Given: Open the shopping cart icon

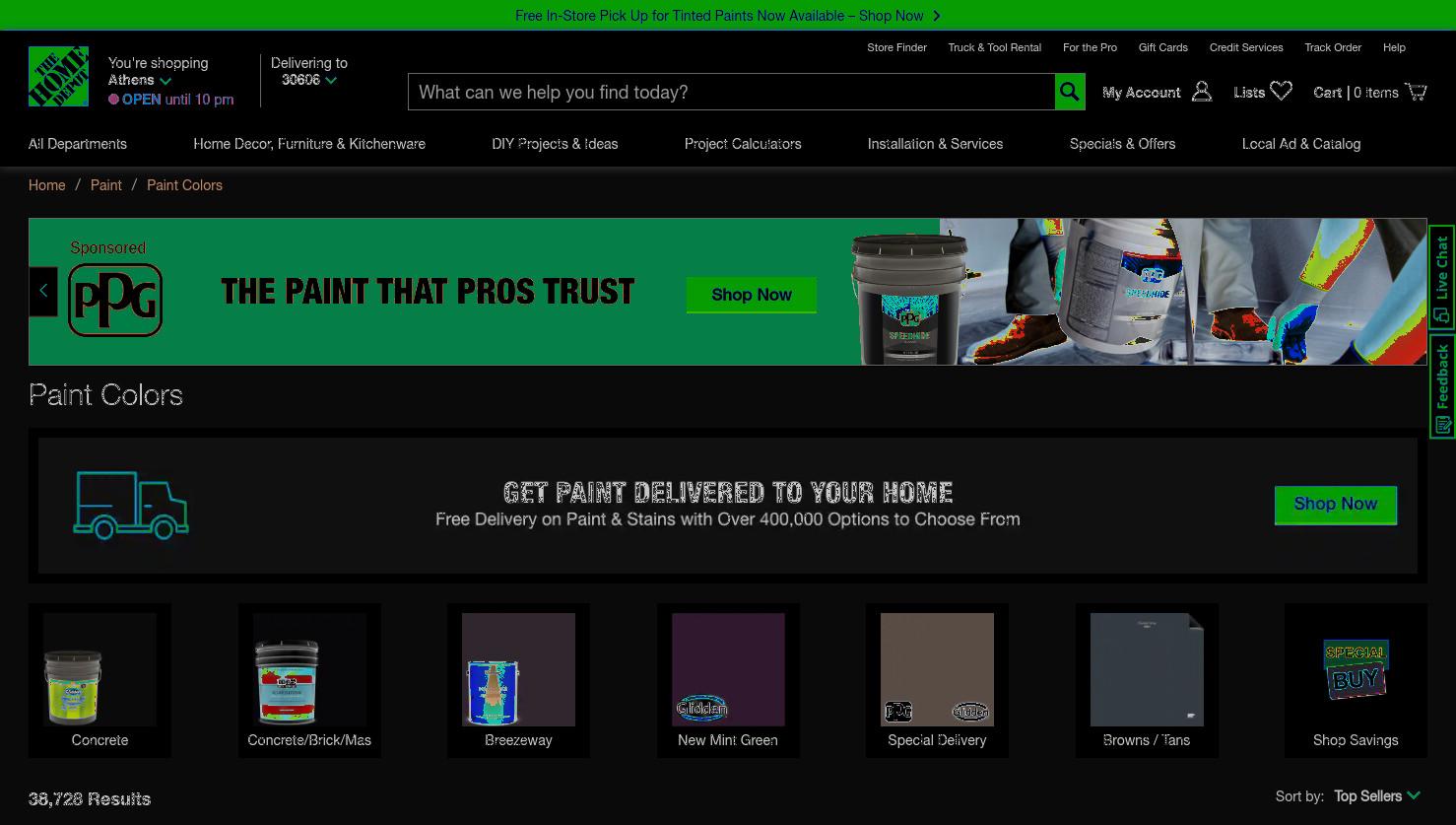Looking at the screenshot, I should [x=1417, y=92].
